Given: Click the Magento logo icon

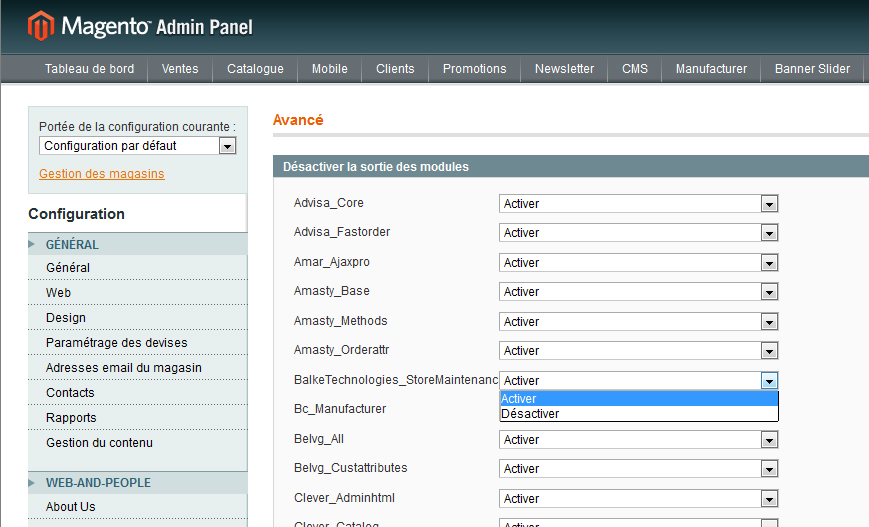Looking at the screenshot, I should [41, 26].
